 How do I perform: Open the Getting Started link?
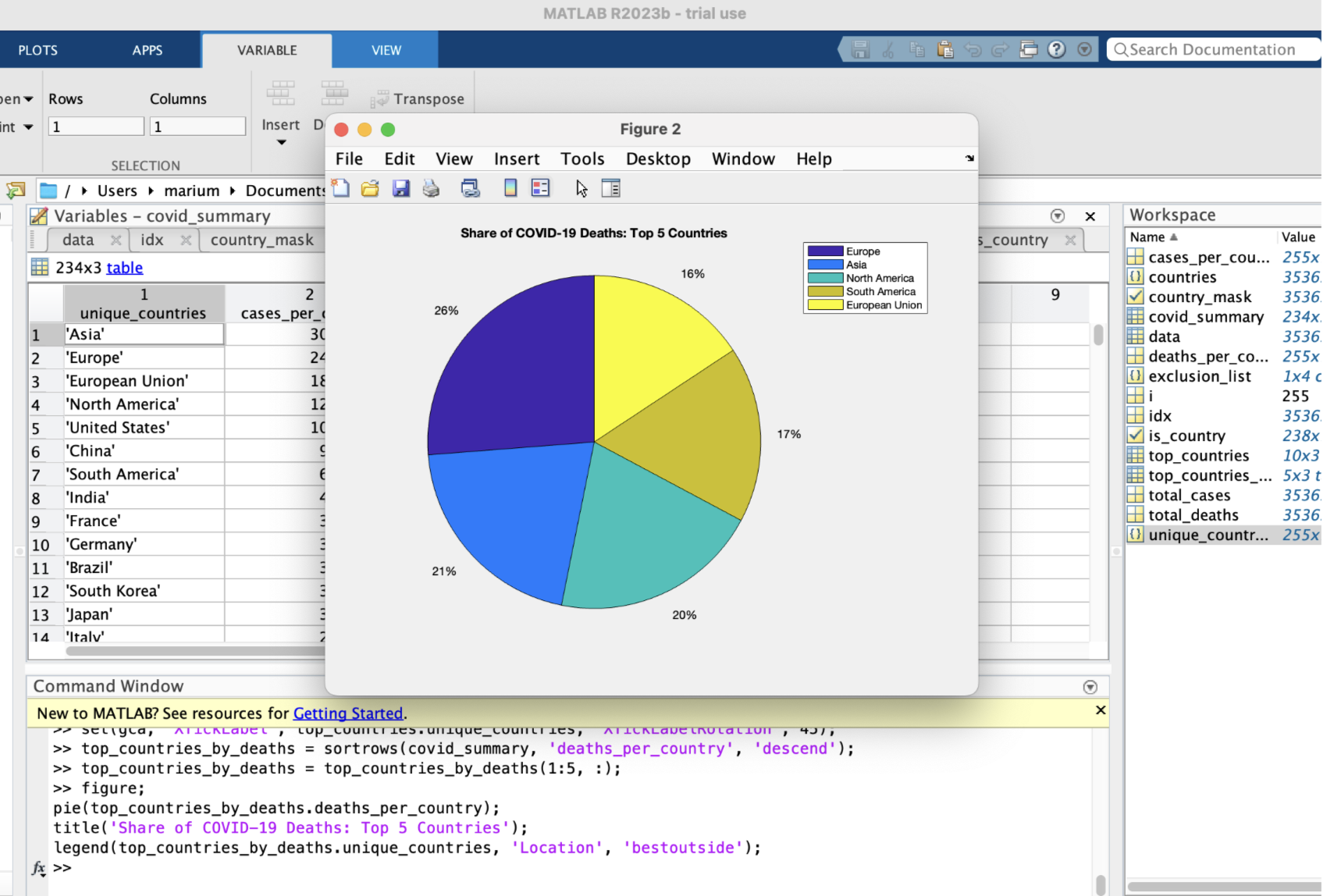click(x=348, y=713)
